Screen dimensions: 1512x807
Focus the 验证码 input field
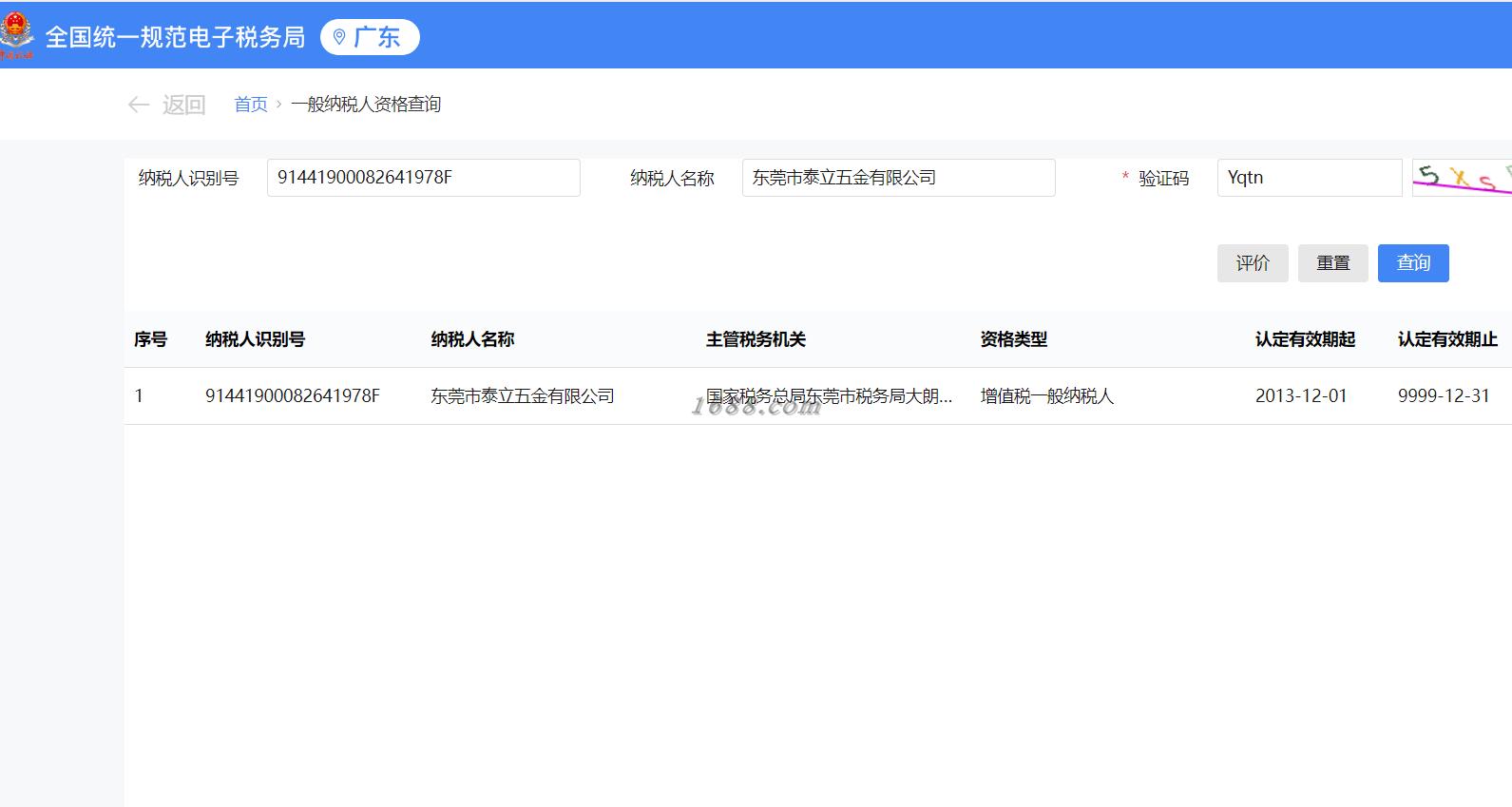click(1309, 178)
